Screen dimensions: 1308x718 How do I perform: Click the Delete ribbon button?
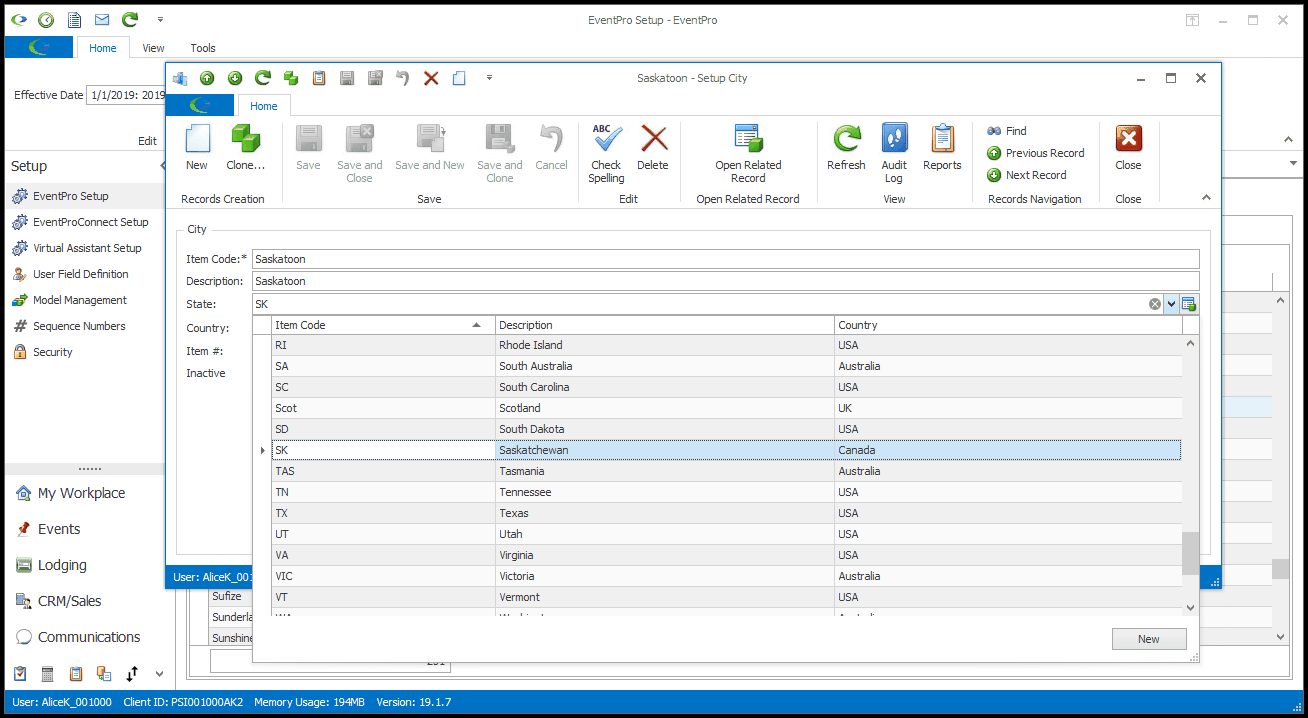click(x=653, y=148)
